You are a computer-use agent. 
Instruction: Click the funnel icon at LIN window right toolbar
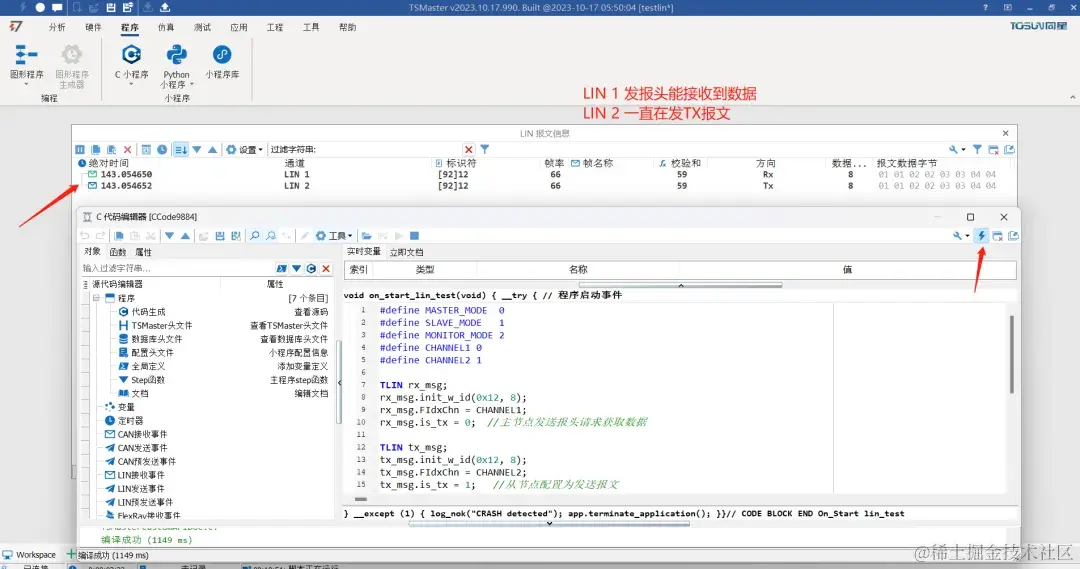pyautogui.click(x=977, y=149)
